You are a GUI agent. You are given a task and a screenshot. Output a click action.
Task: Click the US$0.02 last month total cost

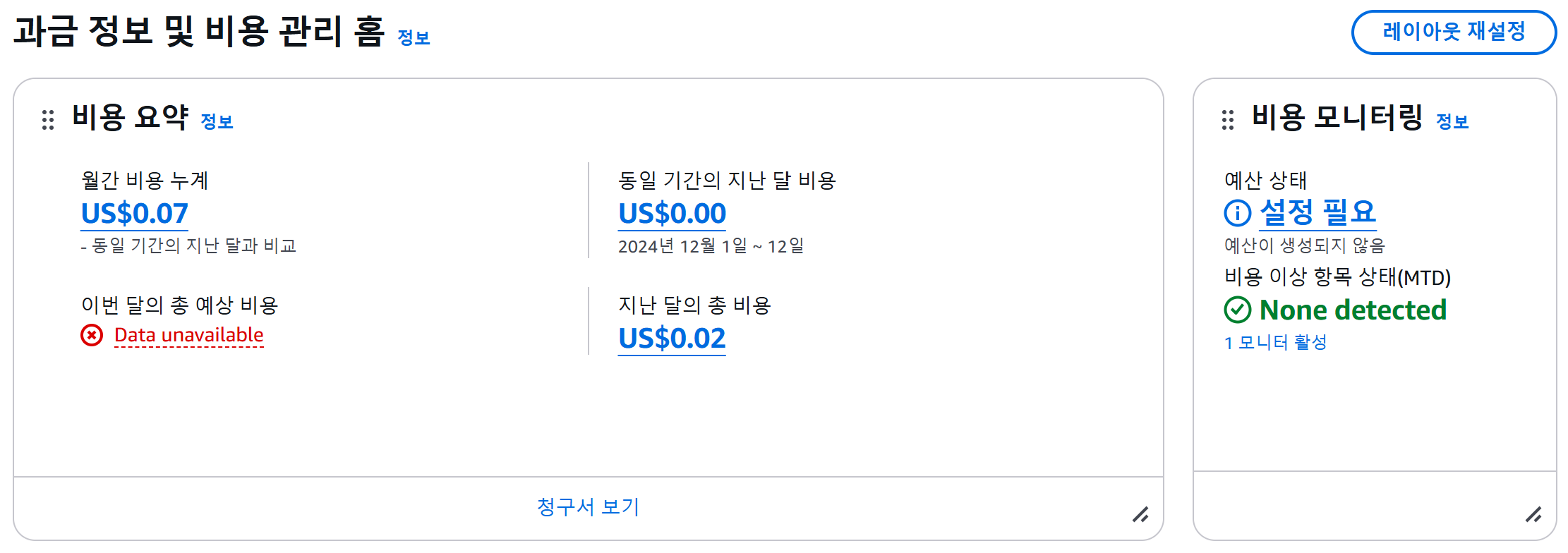coord(672,339)
